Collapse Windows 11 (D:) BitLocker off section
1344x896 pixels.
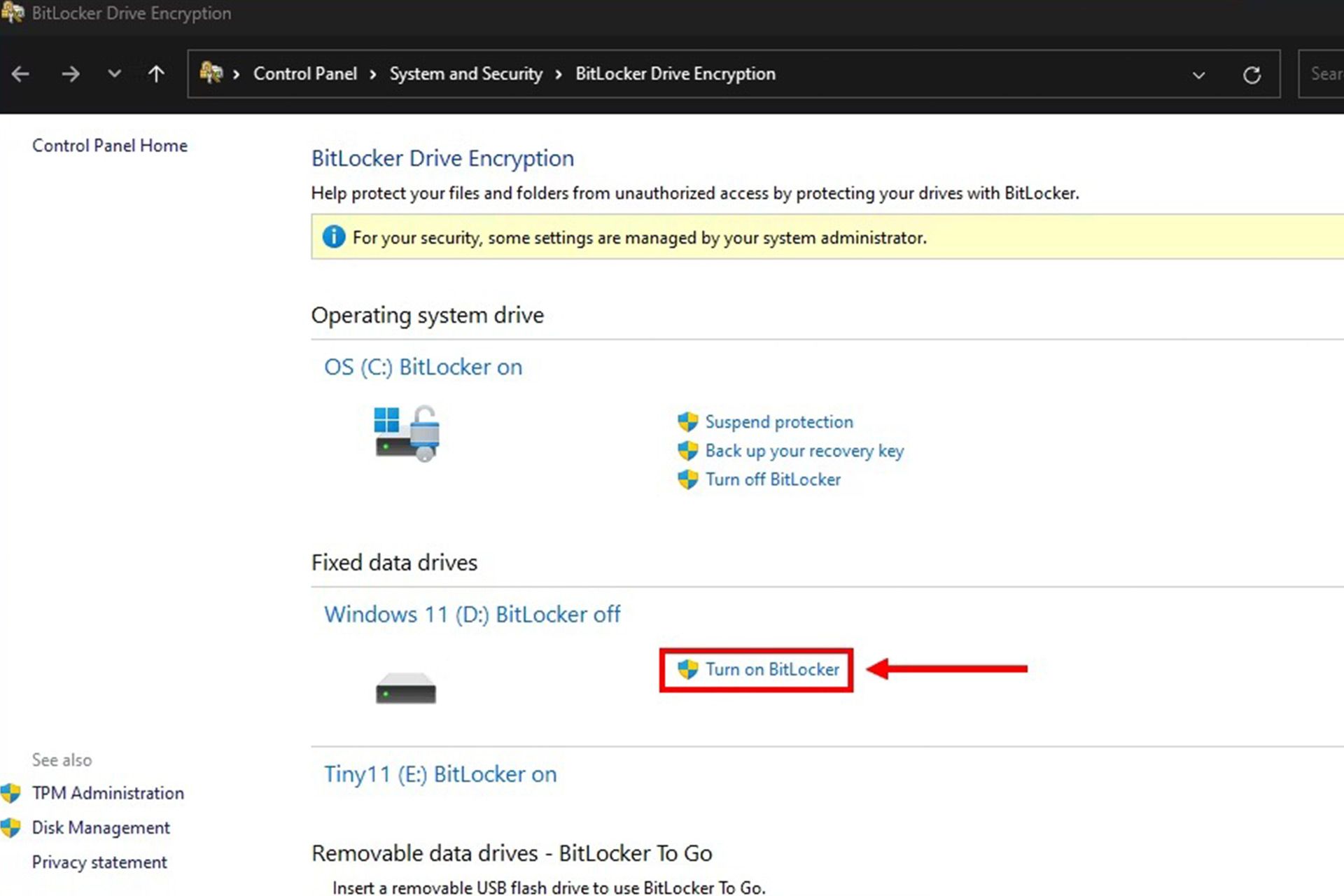pyautogui.click(x=472, y=614)
